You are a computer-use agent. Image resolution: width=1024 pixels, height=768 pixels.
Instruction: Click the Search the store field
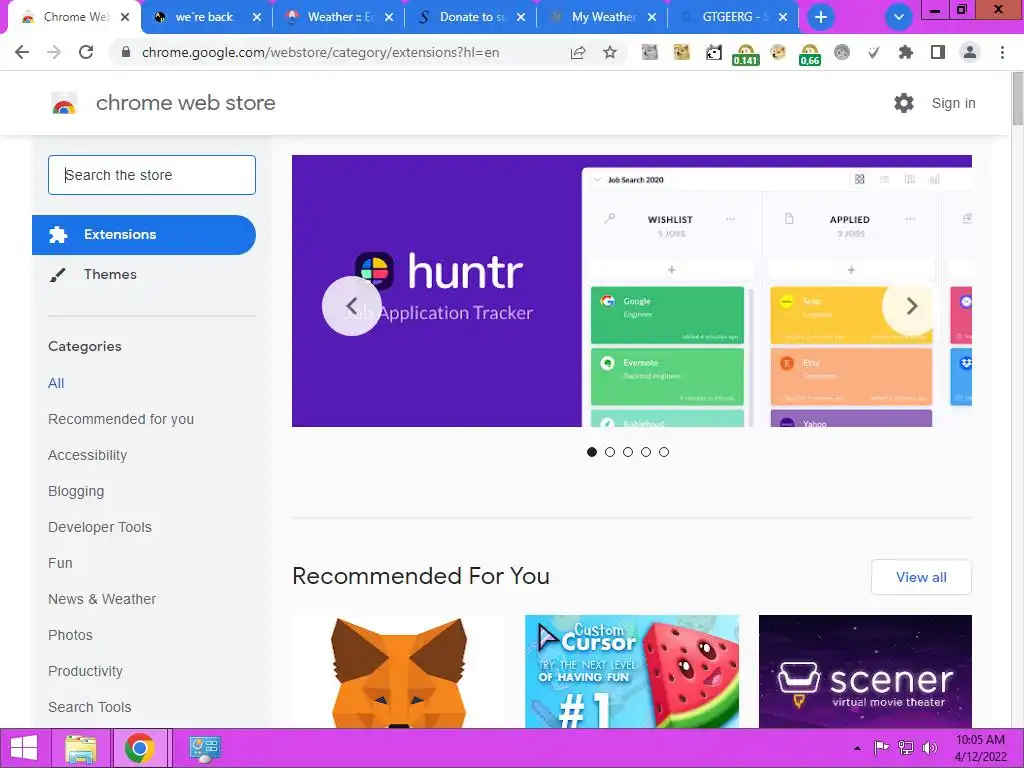coord(152,175)
